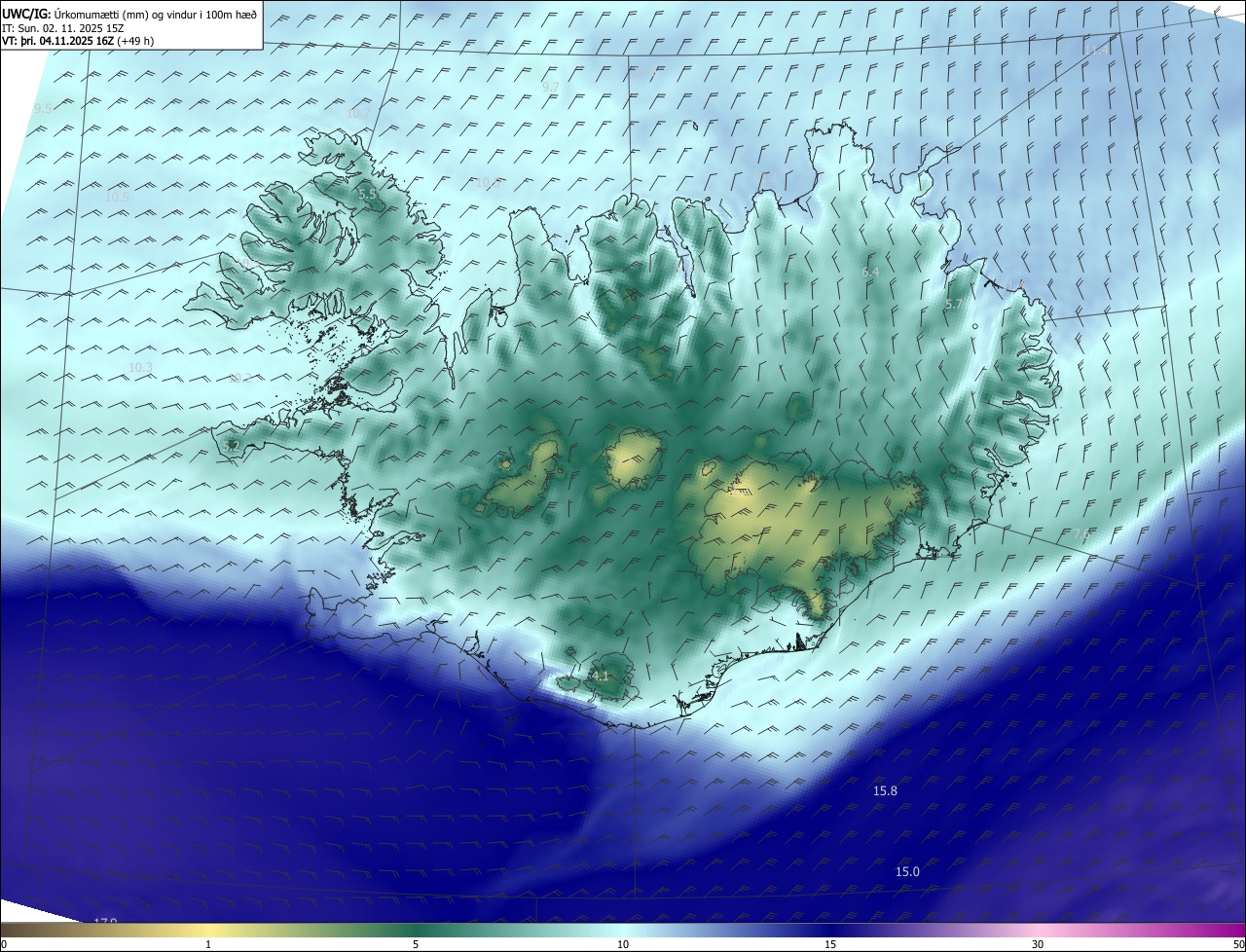The image size is (1246, 952).
Task: Click the 4.1 value near the south coast
Action: coord(600,676)
